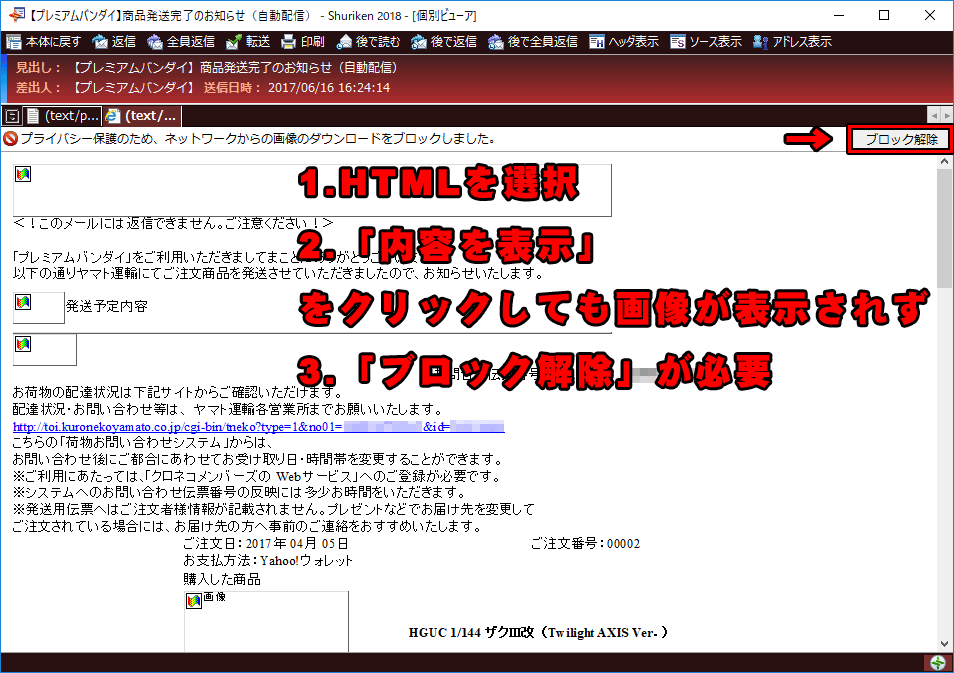The width and height of the screenshot is (954, 673).
Task: Select 後で返信 (reply later) icon
Action: [444, 42]
